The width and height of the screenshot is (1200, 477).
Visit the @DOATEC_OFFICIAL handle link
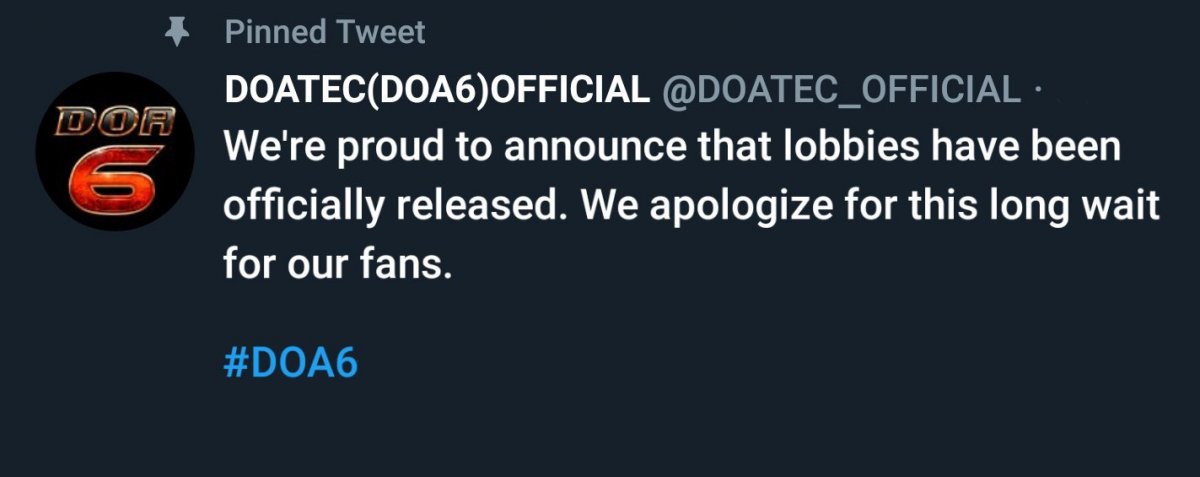[840, 91]
